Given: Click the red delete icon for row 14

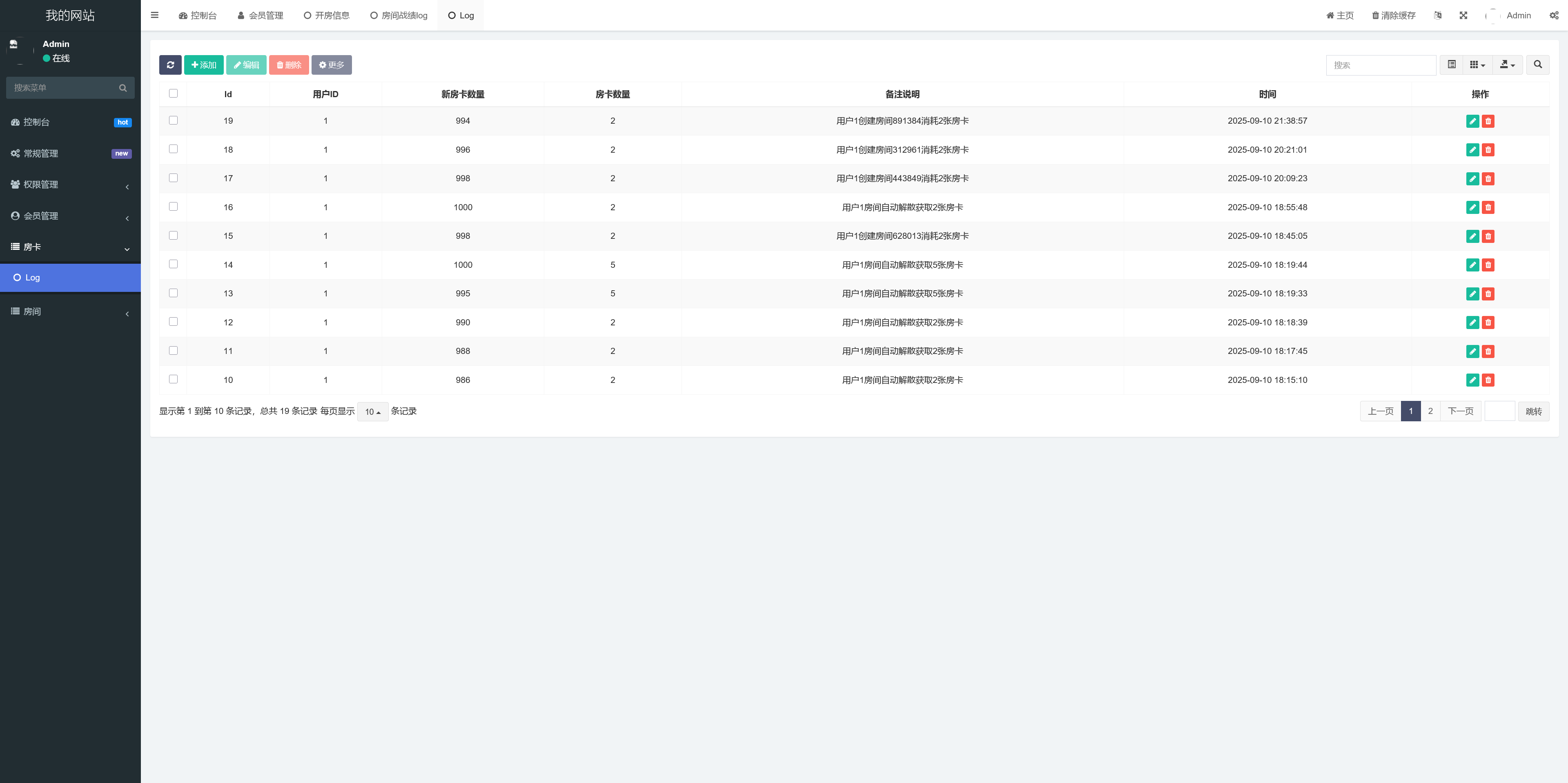Looking at the screenshot, I should tap(1488, 265).
